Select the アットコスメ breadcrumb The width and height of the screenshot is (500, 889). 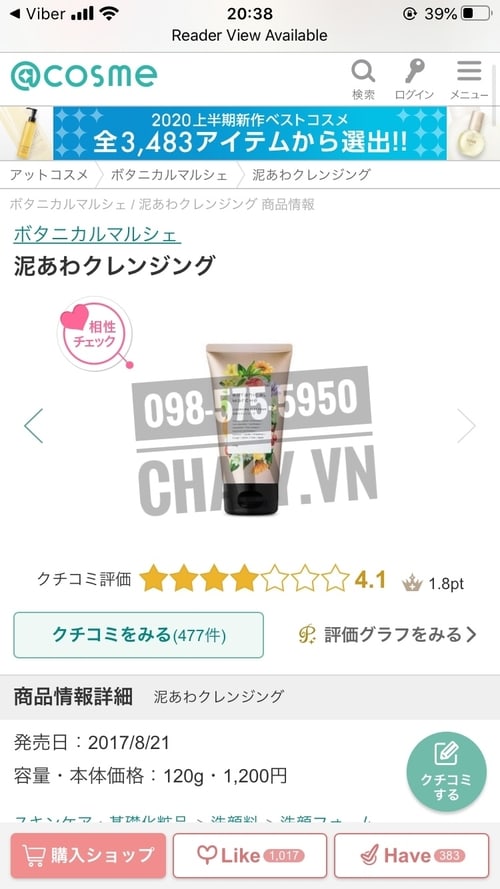point(49,175)
